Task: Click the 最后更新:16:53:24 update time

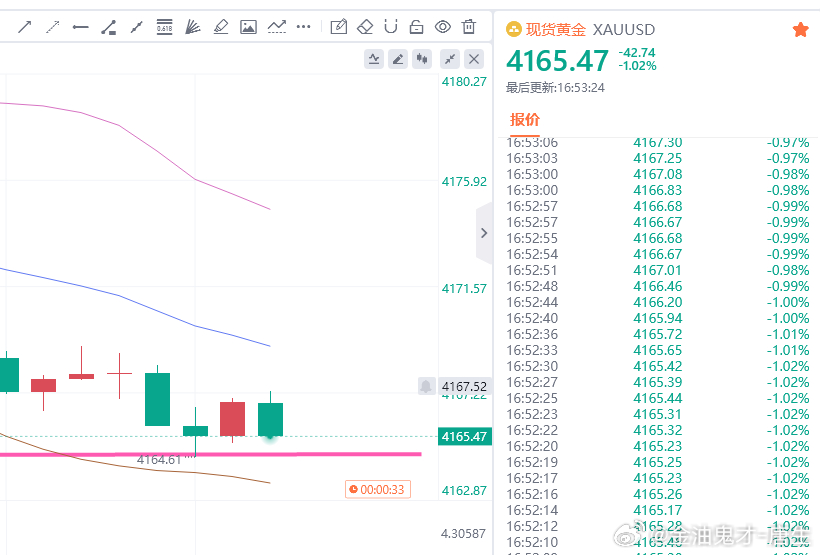Action: tap(555, 87)
